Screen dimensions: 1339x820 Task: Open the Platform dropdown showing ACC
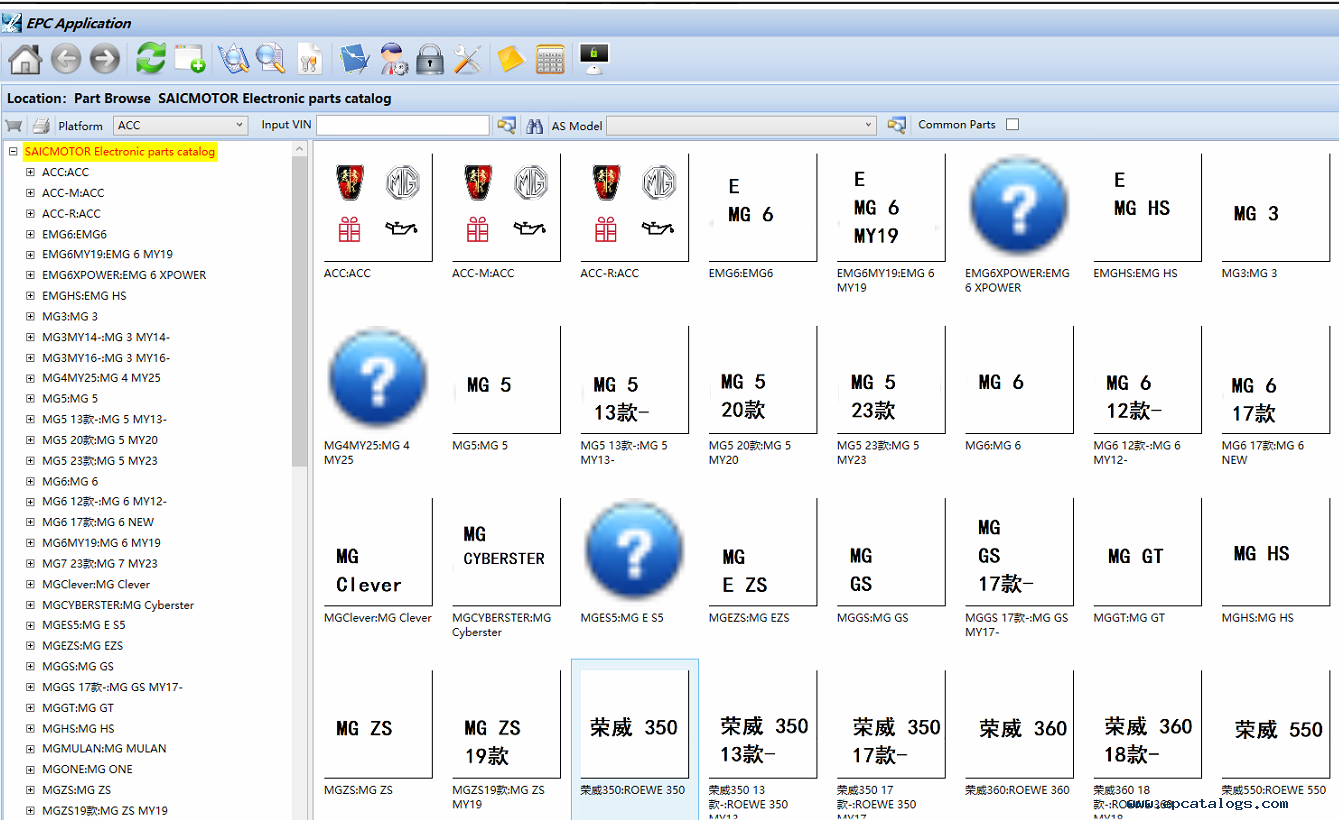click(x=181, y=125)
